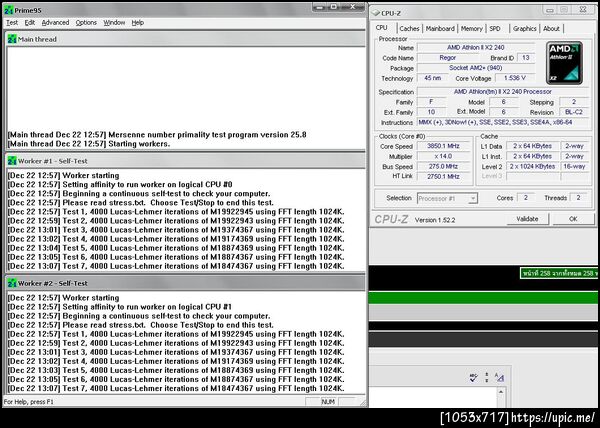Click the Main thread window icon

coord(12,39)
